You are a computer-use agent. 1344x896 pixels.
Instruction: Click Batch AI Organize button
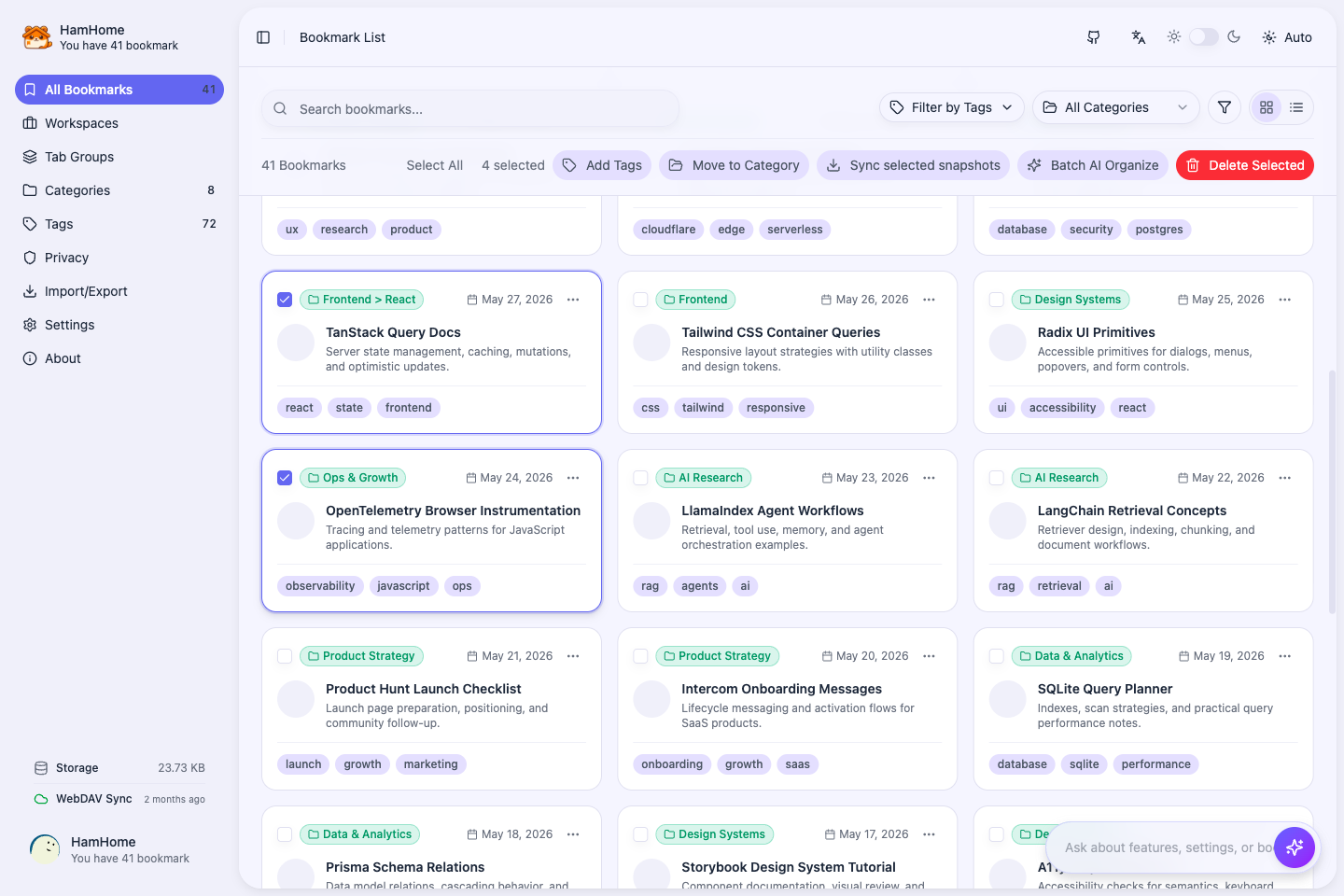click(1093, 165)
